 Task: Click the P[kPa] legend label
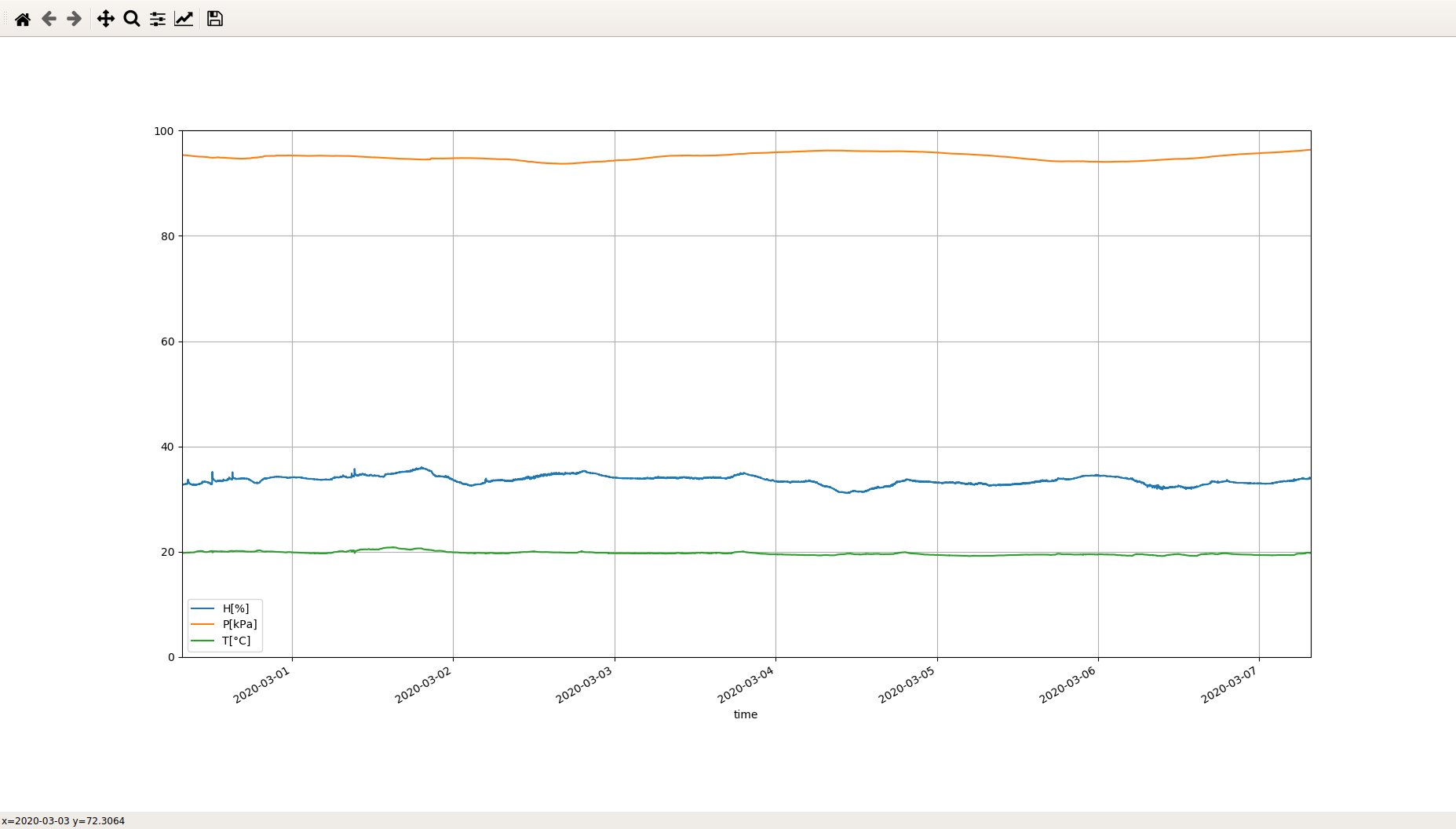(239, 624)
